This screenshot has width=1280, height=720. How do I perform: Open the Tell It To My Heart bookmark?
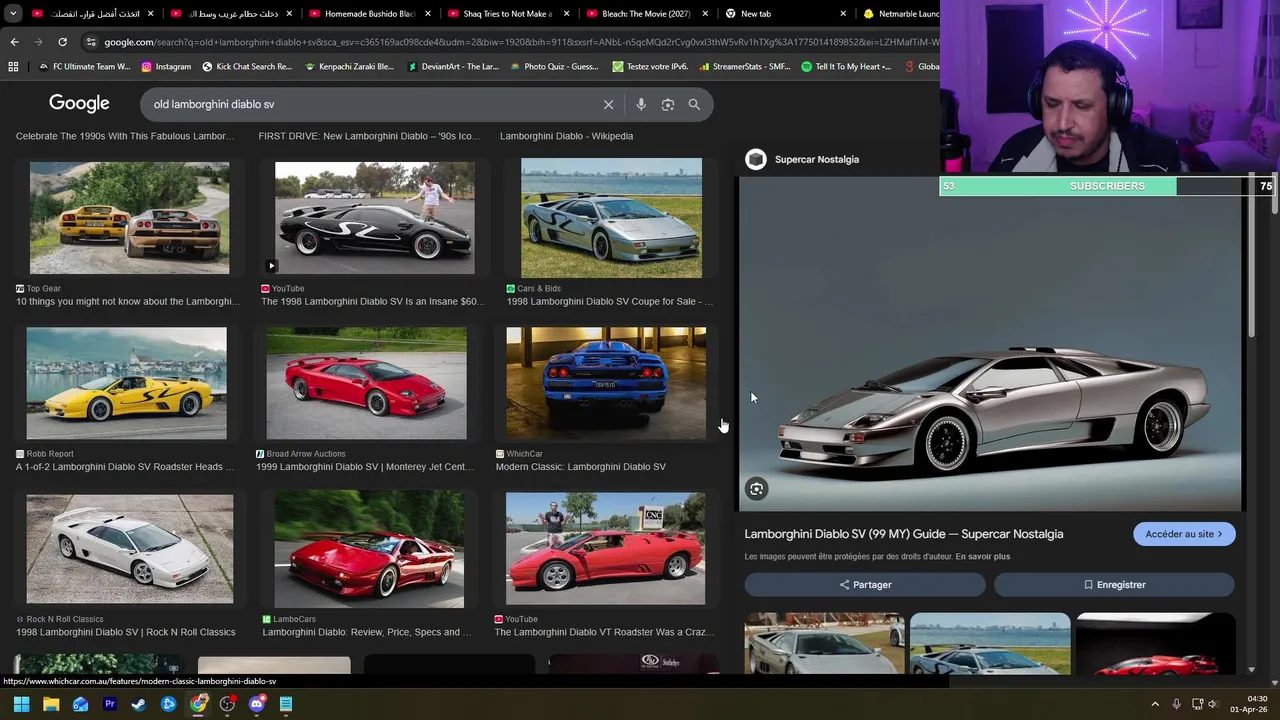[846, 66]
